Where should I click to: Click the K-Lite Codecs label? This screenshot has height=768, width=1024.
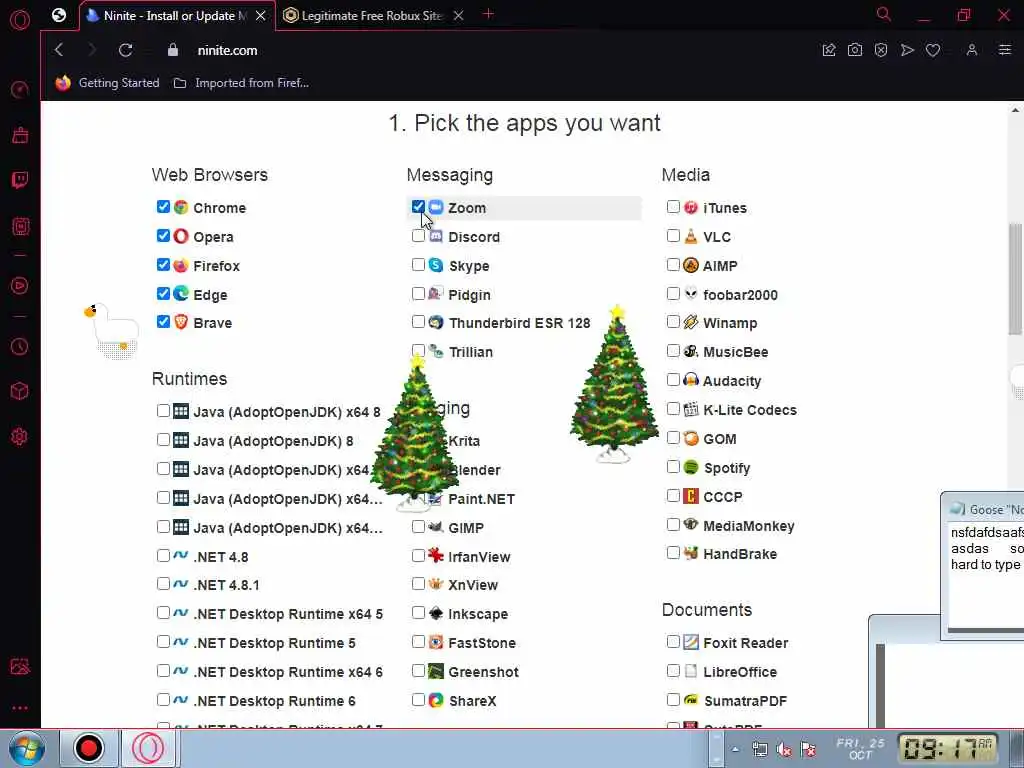point(750,410)
